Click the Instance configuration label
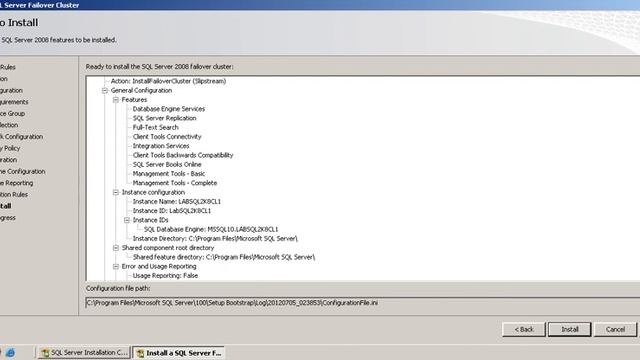Screen dimensions: 640x360 click(153, 192)
